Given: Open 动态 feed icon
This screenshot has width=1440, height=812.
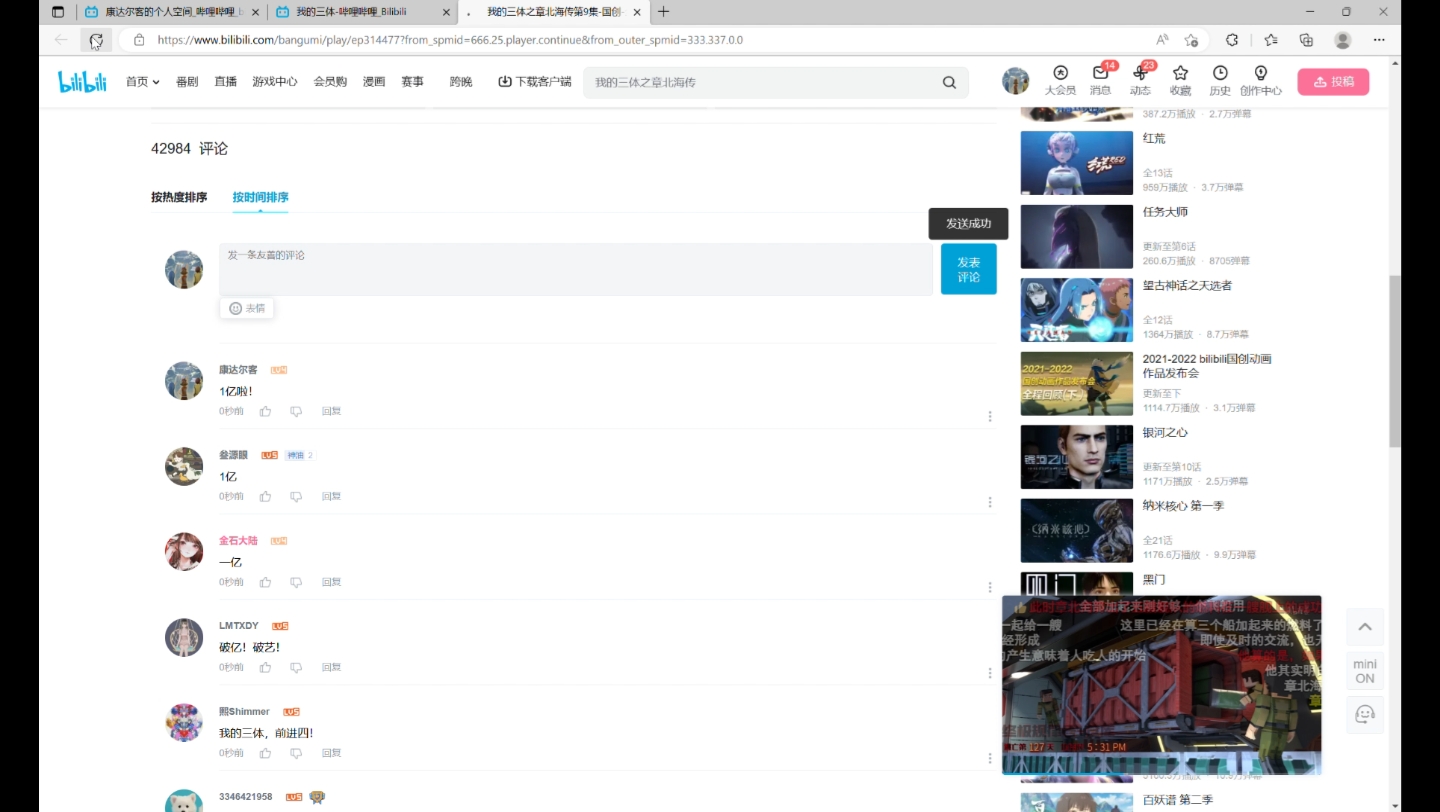Looking at the screenshot, I should (x=1140, y=81).
